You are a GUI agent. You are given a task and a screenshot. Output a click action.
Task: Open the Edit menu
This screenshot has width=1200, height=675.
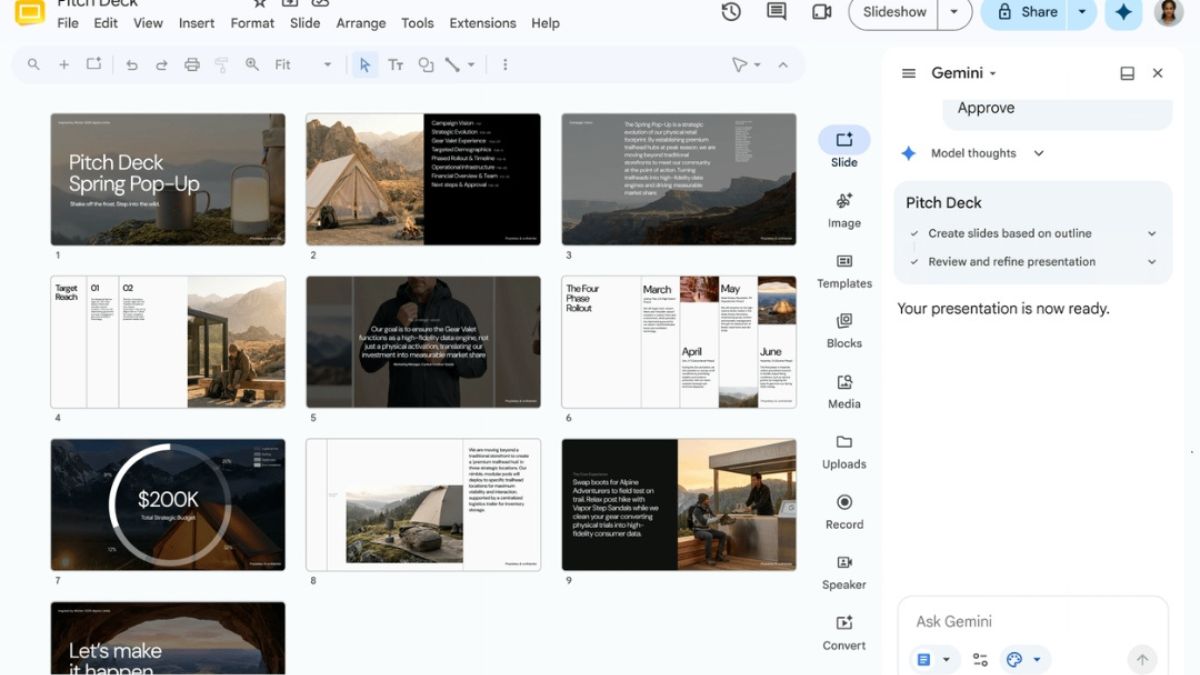[x=106, y=23]
